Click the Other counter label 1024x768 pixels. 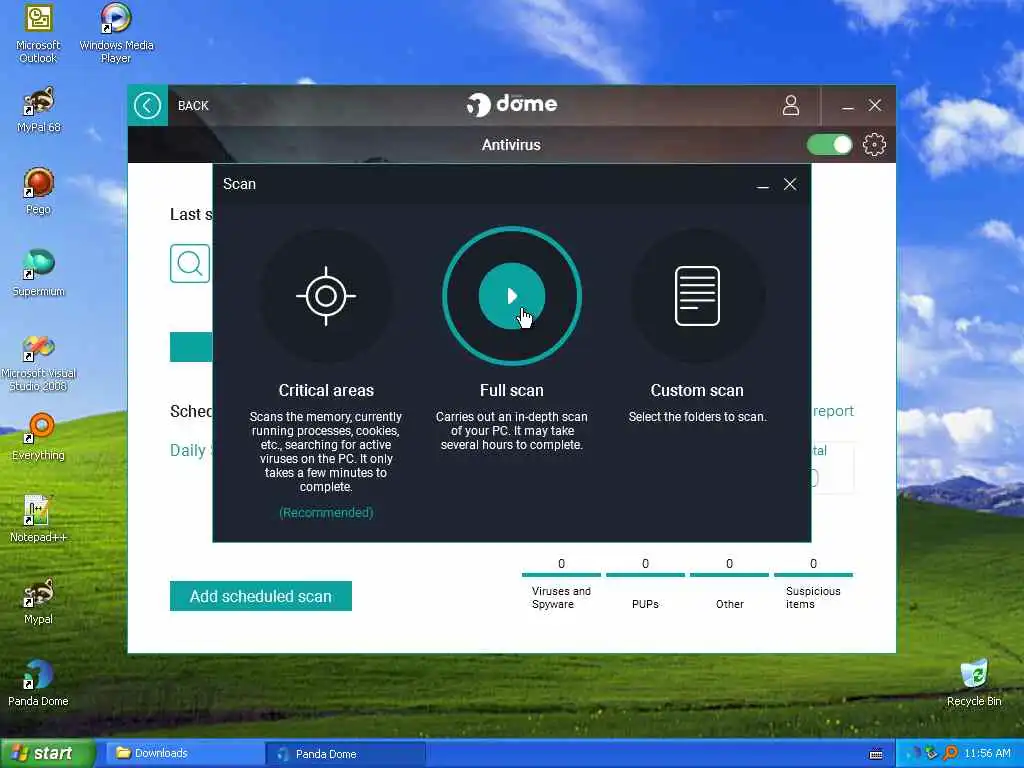pos(729,604)
